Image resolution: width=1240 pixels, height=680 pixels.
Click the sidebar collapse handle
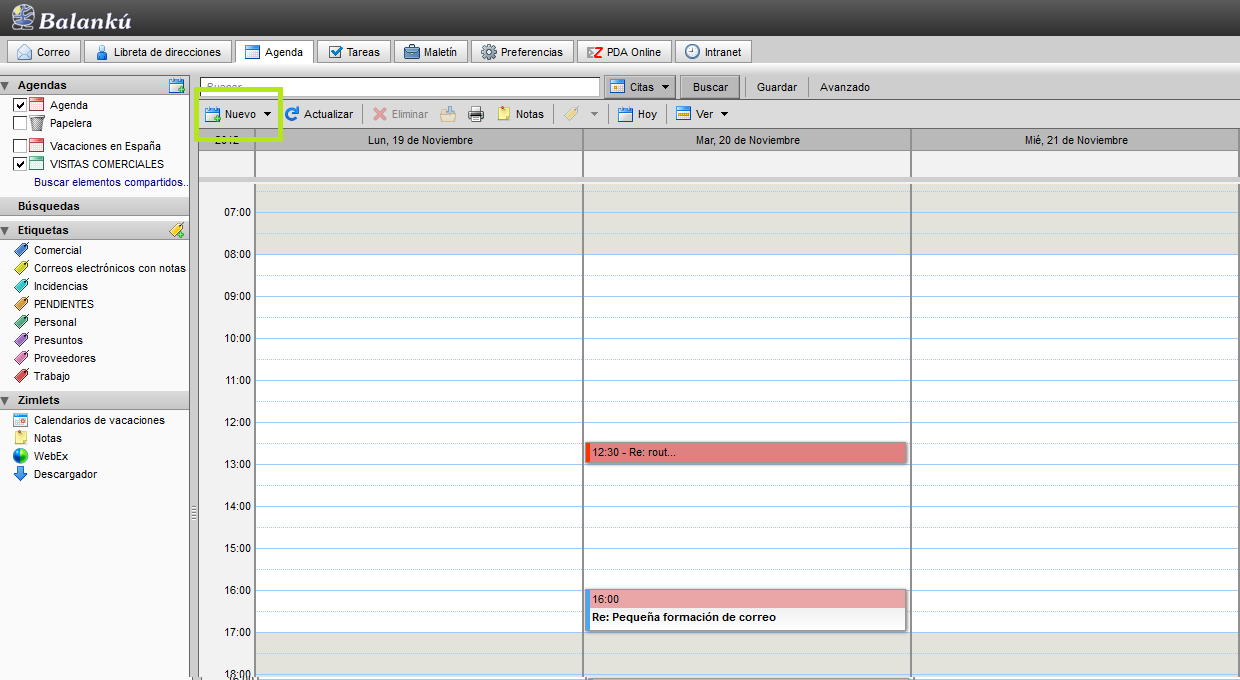(194, 511)
